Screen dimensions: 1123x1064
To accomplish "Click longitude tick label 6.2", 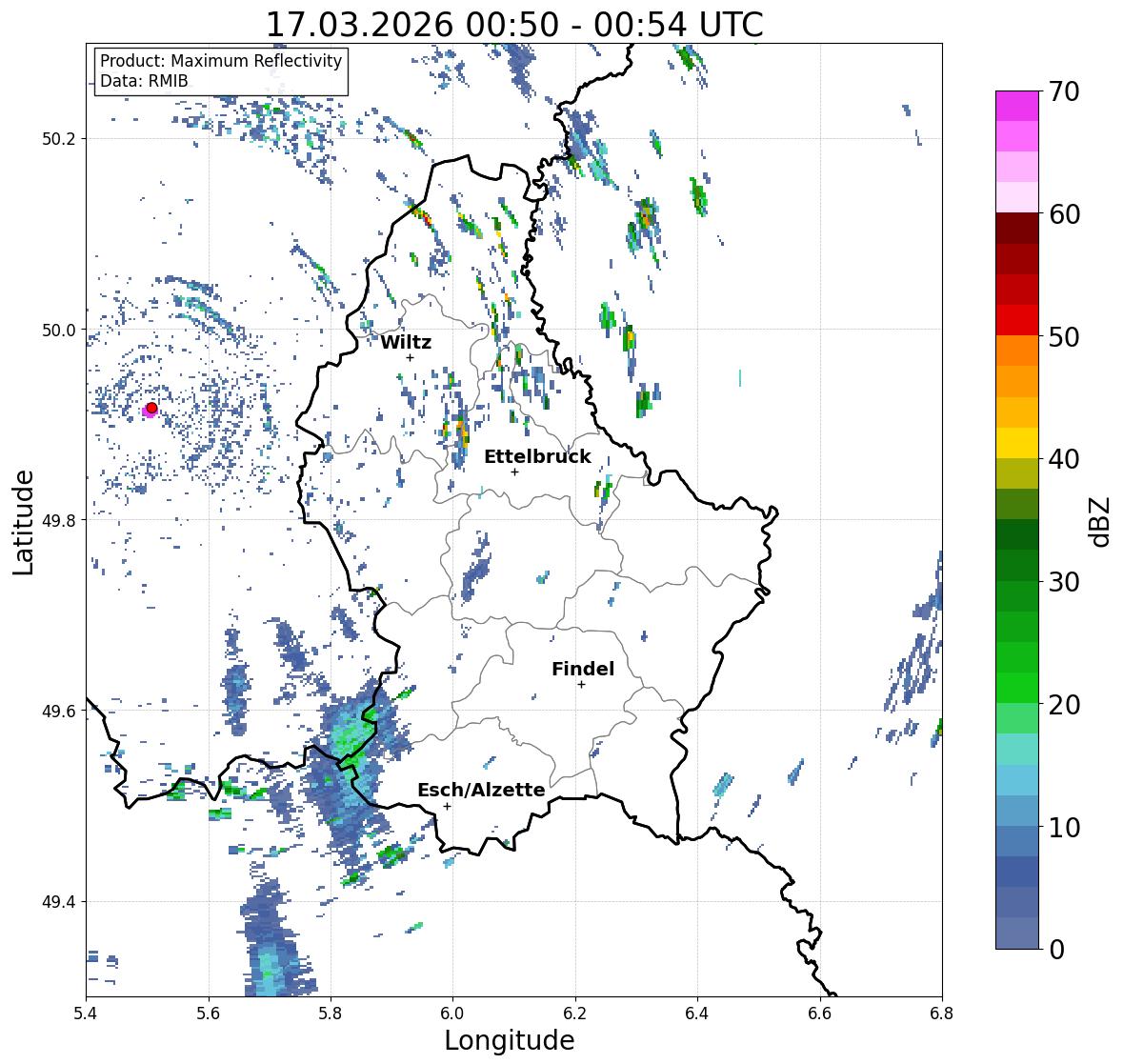I will click(575, 1013).
